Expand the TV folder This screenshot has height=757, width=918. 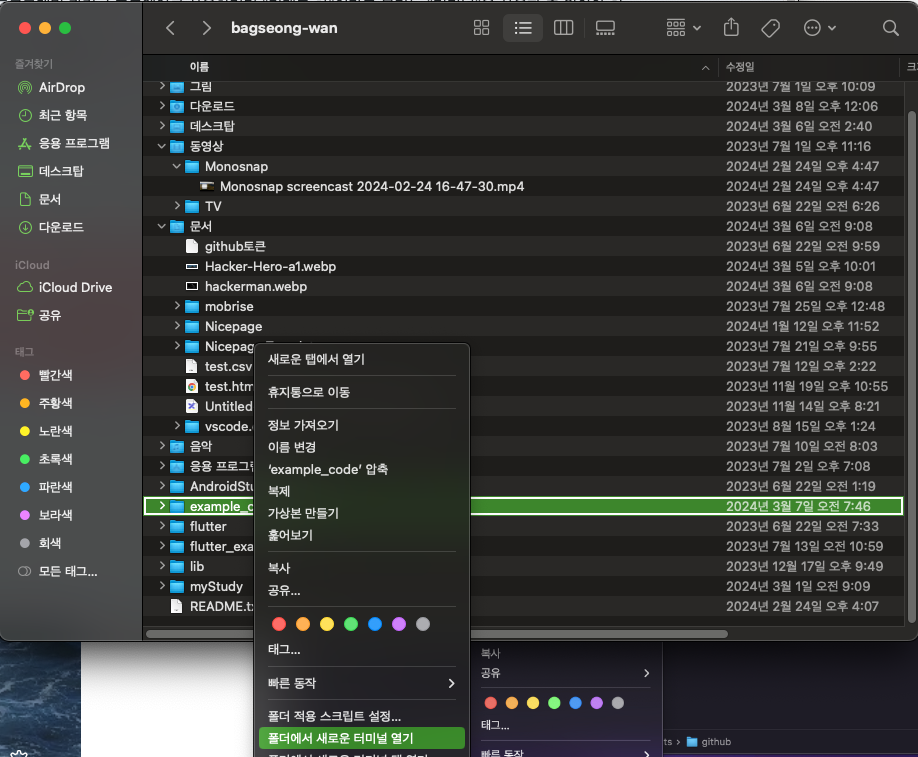pos(177,206)
